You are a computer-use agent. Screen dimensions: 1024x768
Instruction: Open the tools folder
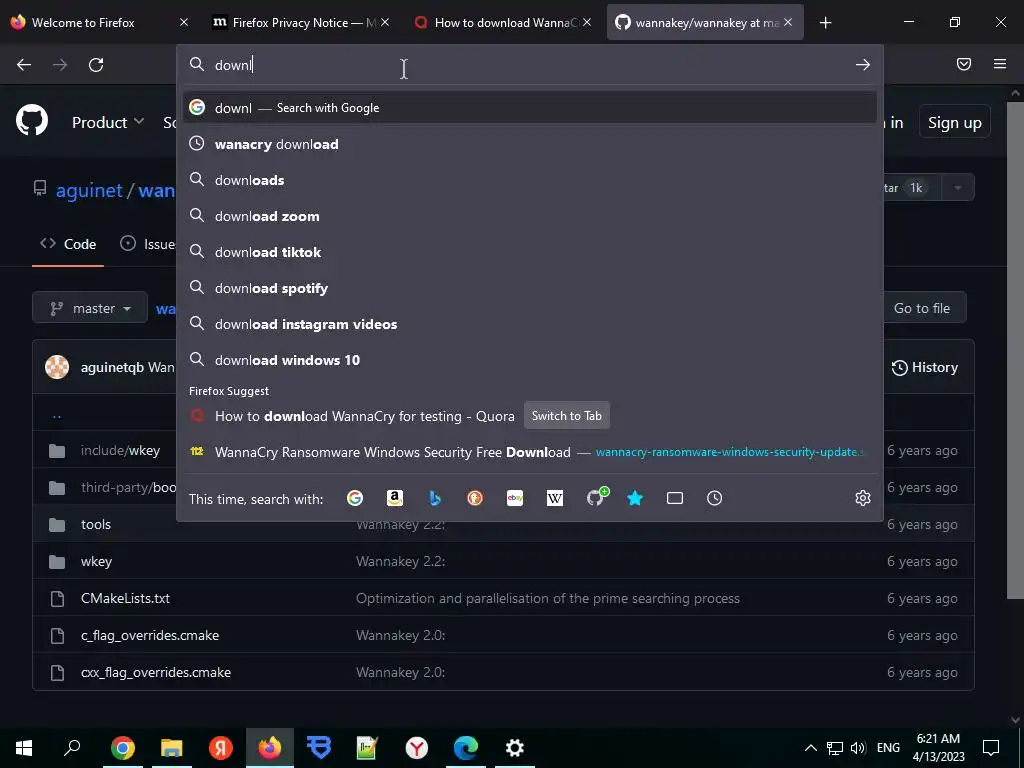tap(96, 524)
